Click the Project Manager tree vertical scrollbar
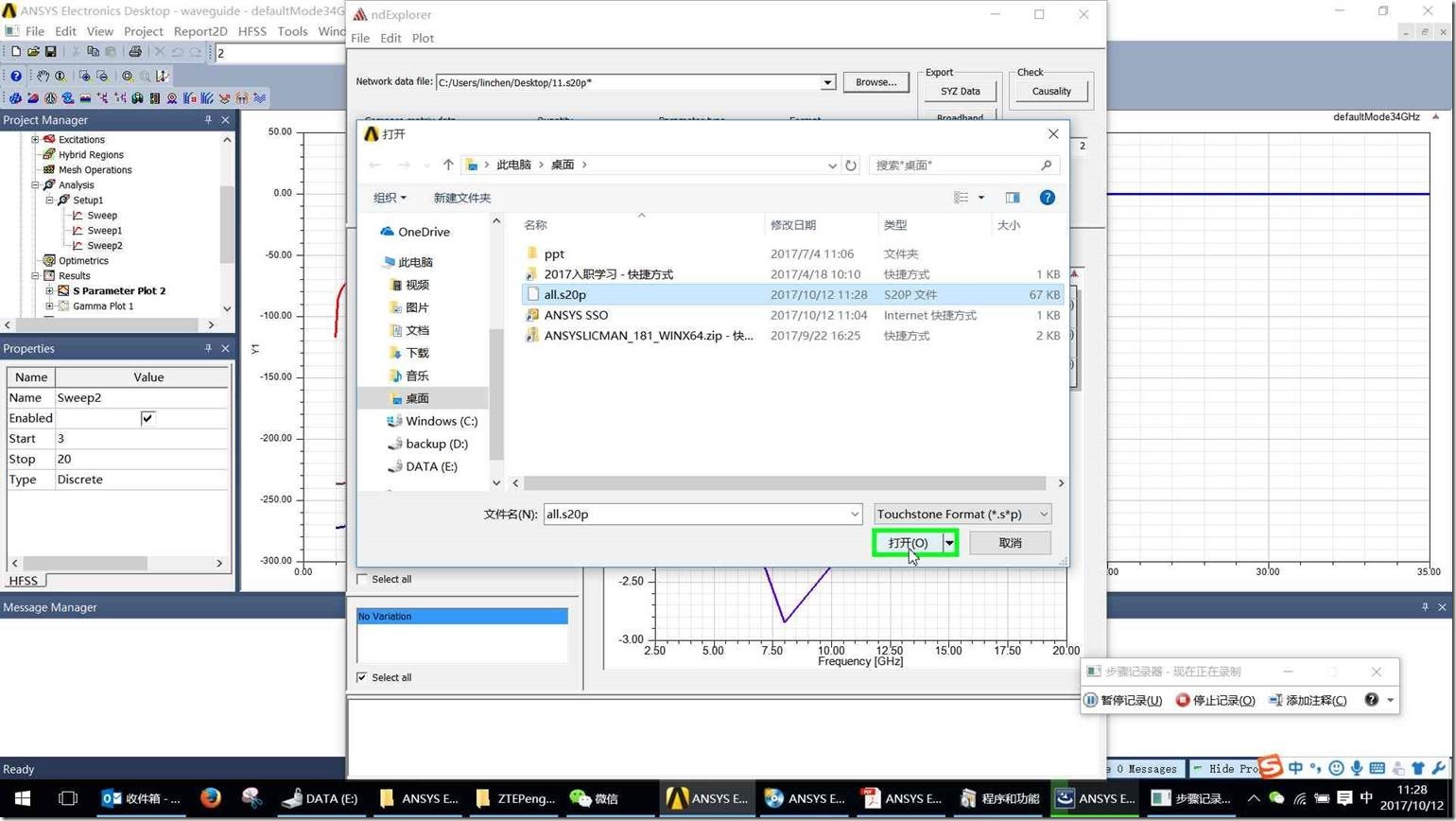 coord(227,224)
